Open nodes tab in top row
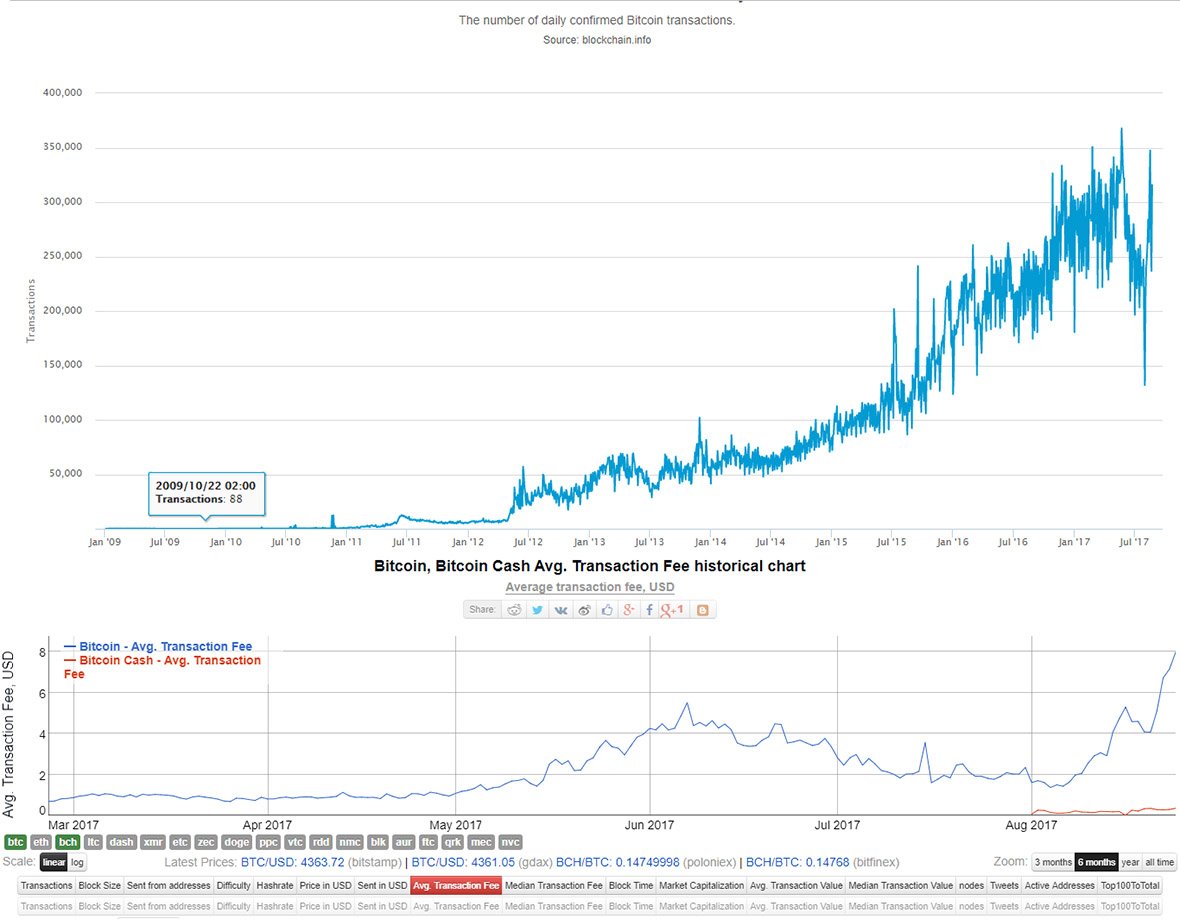Viewport: 1180px width, 919px height. click(x=972, y=886)
